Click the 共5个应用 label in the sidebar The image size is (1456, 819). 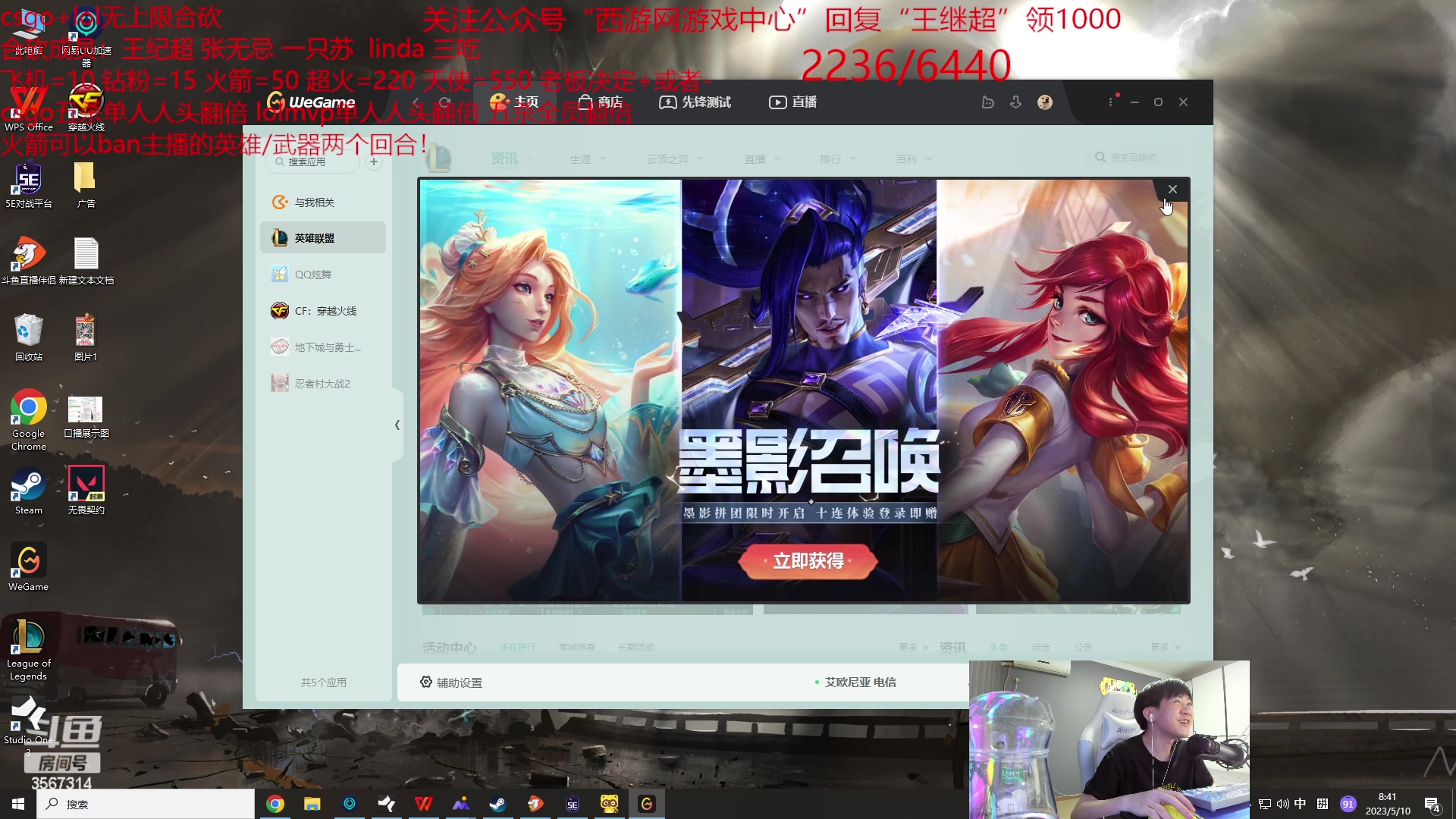click(x=324, y=682)
